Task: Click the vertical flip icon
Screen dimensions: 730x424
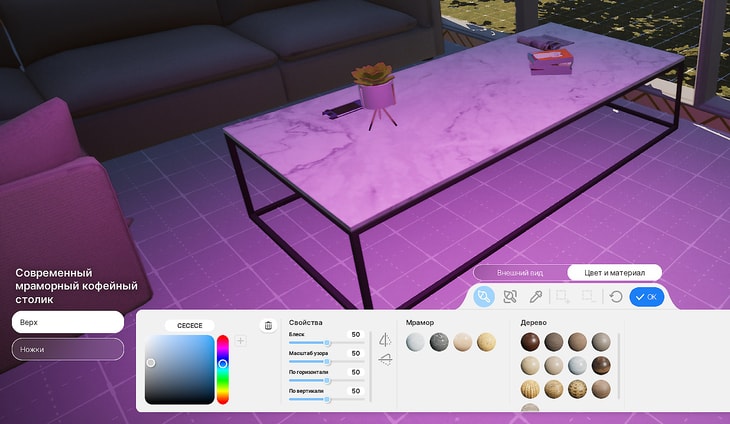Action: click(x=385, y=359)
